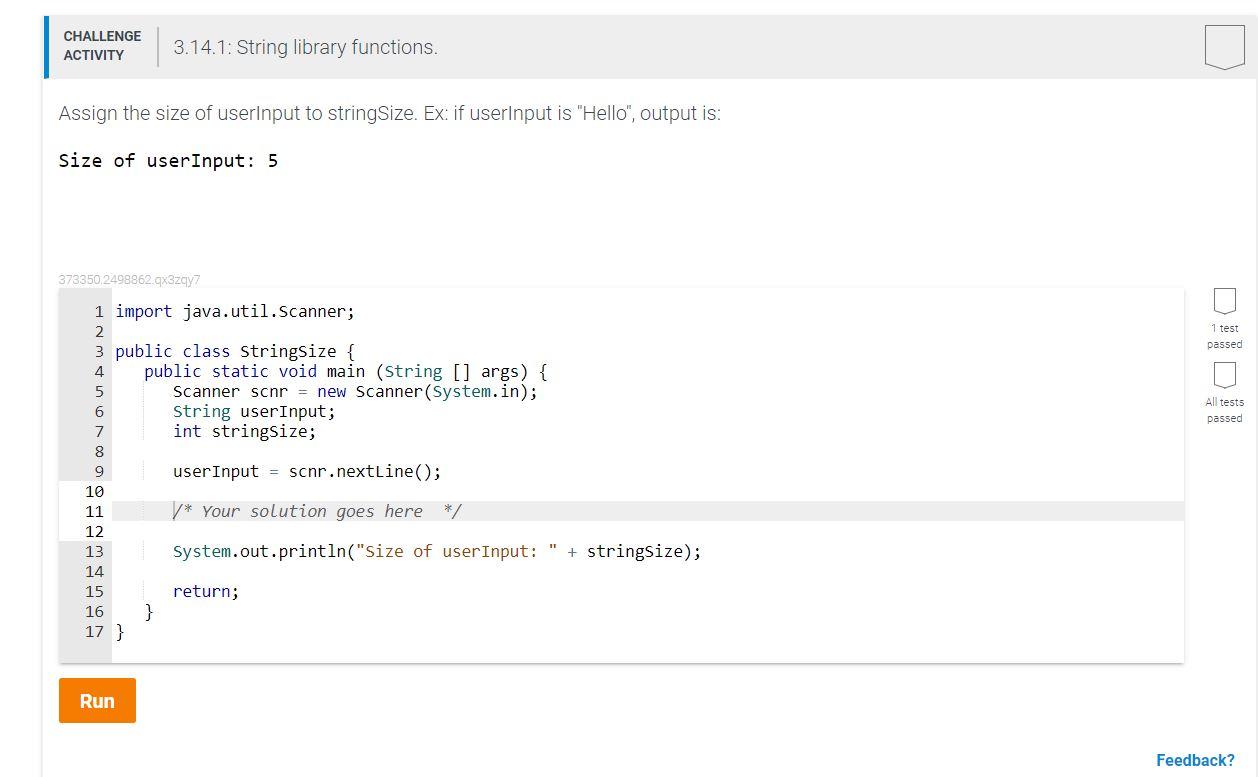The height and width of the screenshot is (777, 1258).
Task: Click the import java.util.Scanner statement
Action: click(x=234, y=311)
